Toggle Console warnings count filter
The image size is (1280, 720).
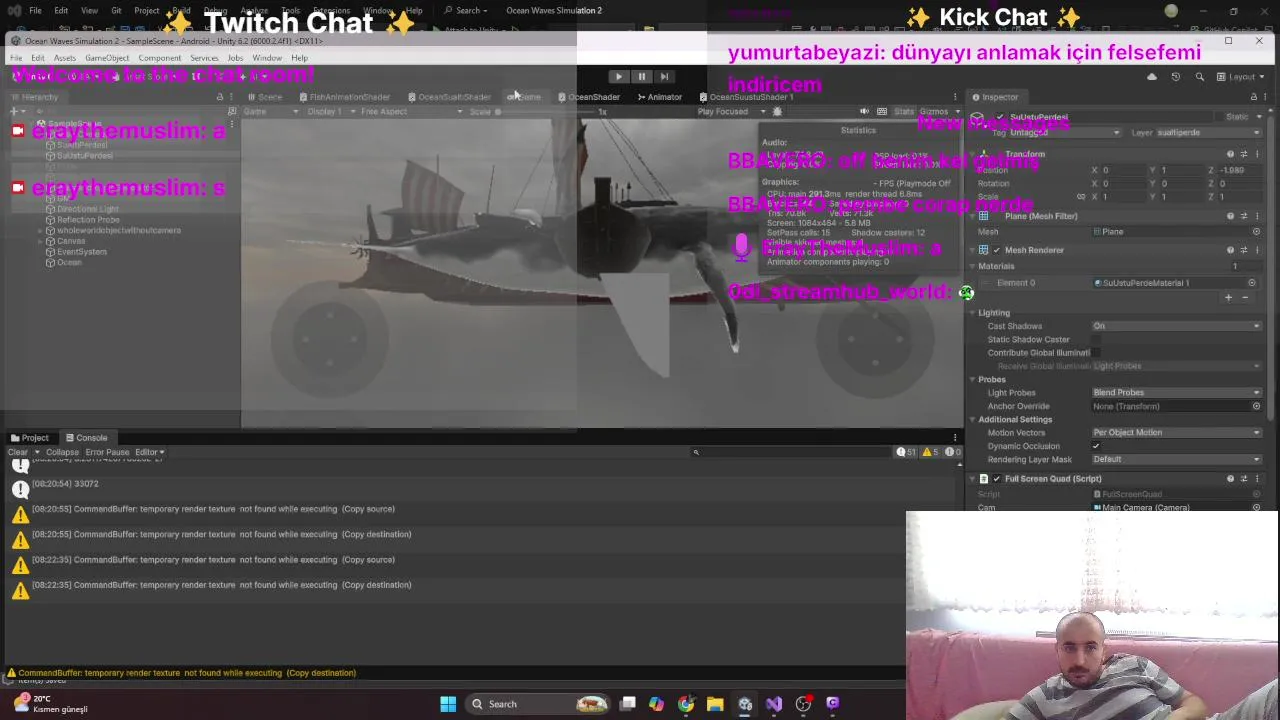coord(929,452)
